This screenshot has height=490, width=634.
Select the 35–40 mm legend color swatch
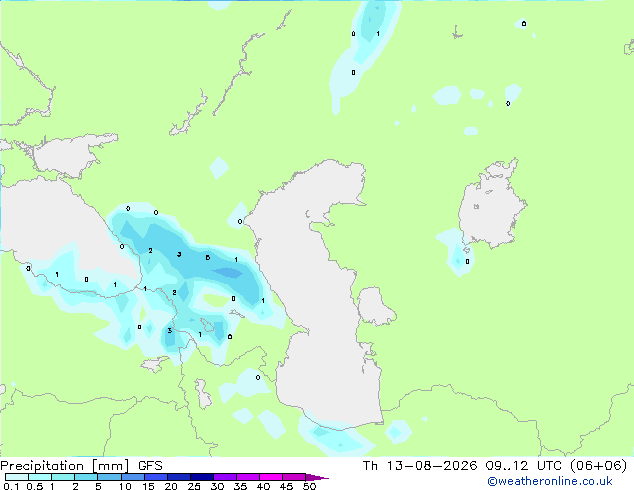coord(248,477)
